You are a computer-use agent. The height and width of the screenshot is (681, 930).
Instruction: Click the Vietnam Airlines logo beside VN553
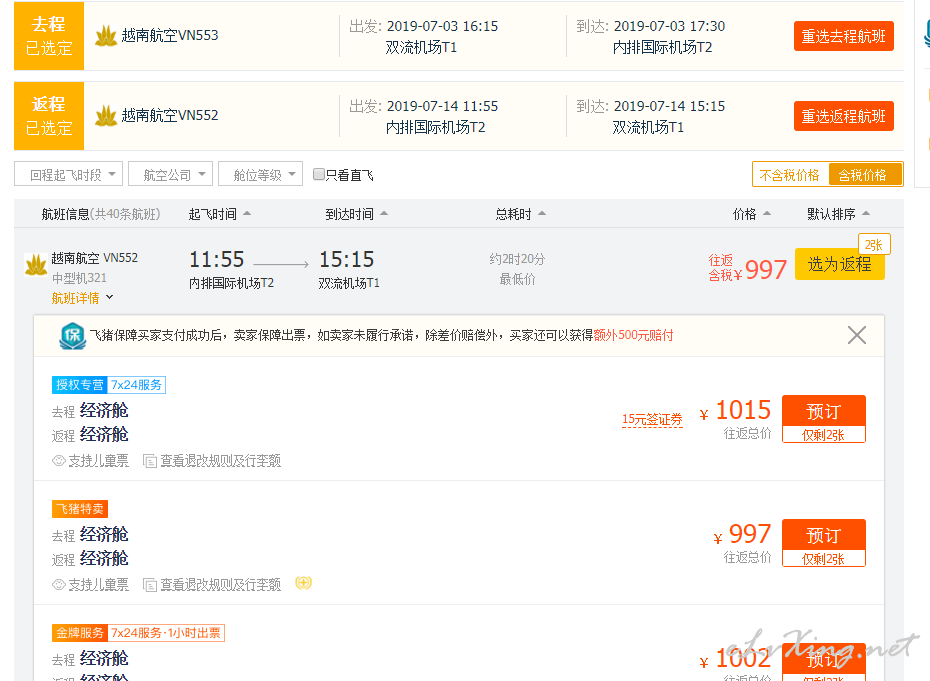click(106, 36)
